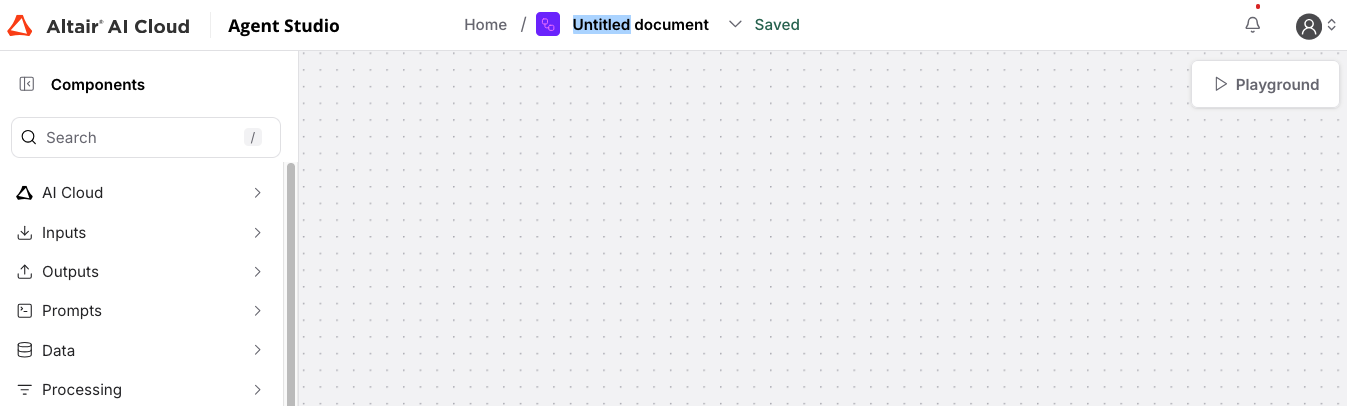Open the notifications bell

[1253, 25]
